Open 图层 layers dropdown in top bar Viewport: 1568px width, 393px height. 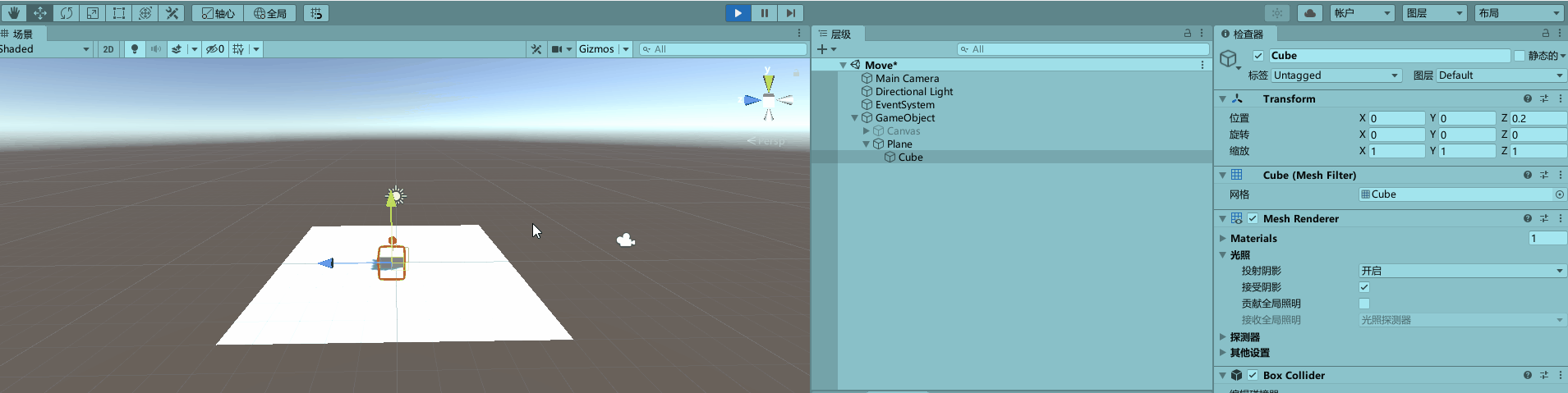pyautogui.click(x=1435, y=13)
